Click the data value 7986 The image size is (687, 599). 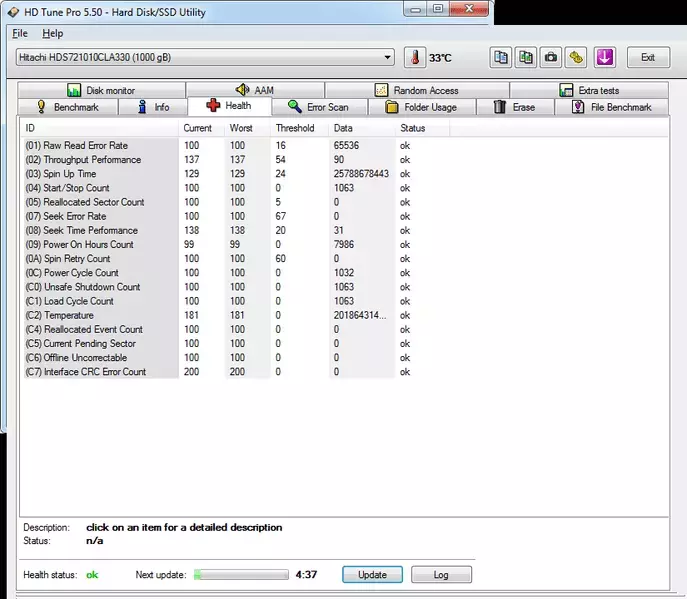click(344, 245)
